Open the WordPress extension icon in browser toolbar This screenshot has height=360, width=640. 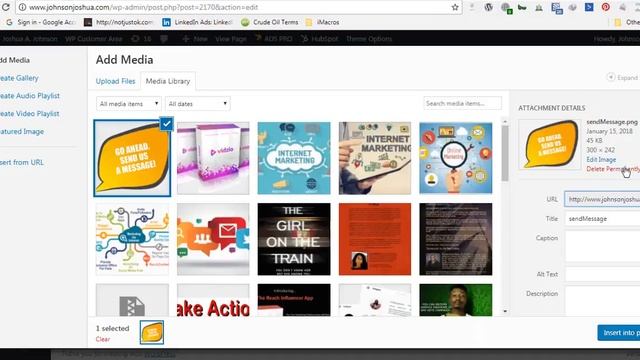(488, 7)
